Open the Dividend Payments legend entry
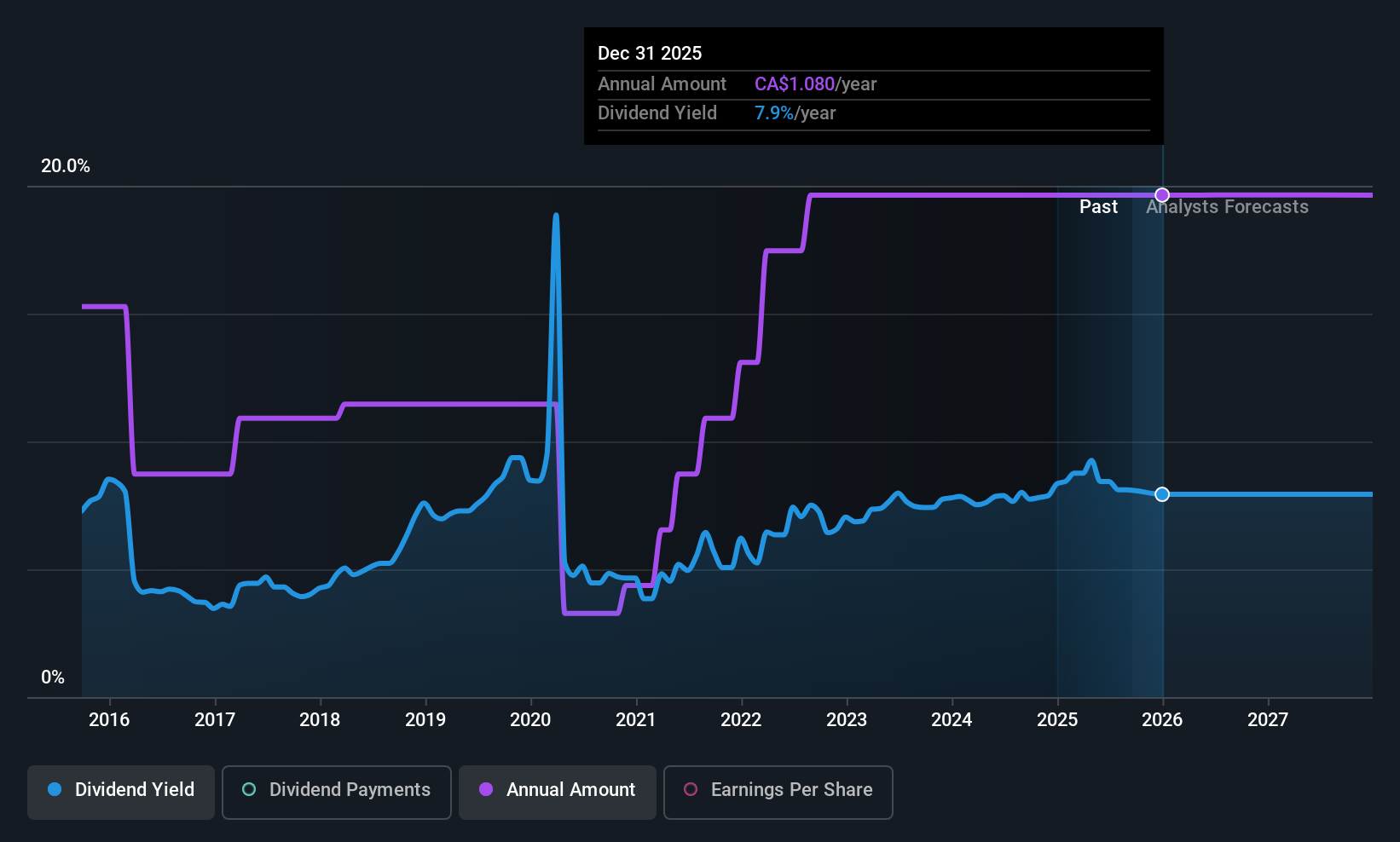This screenshot has width=1400, height=842. coord(336,790)
